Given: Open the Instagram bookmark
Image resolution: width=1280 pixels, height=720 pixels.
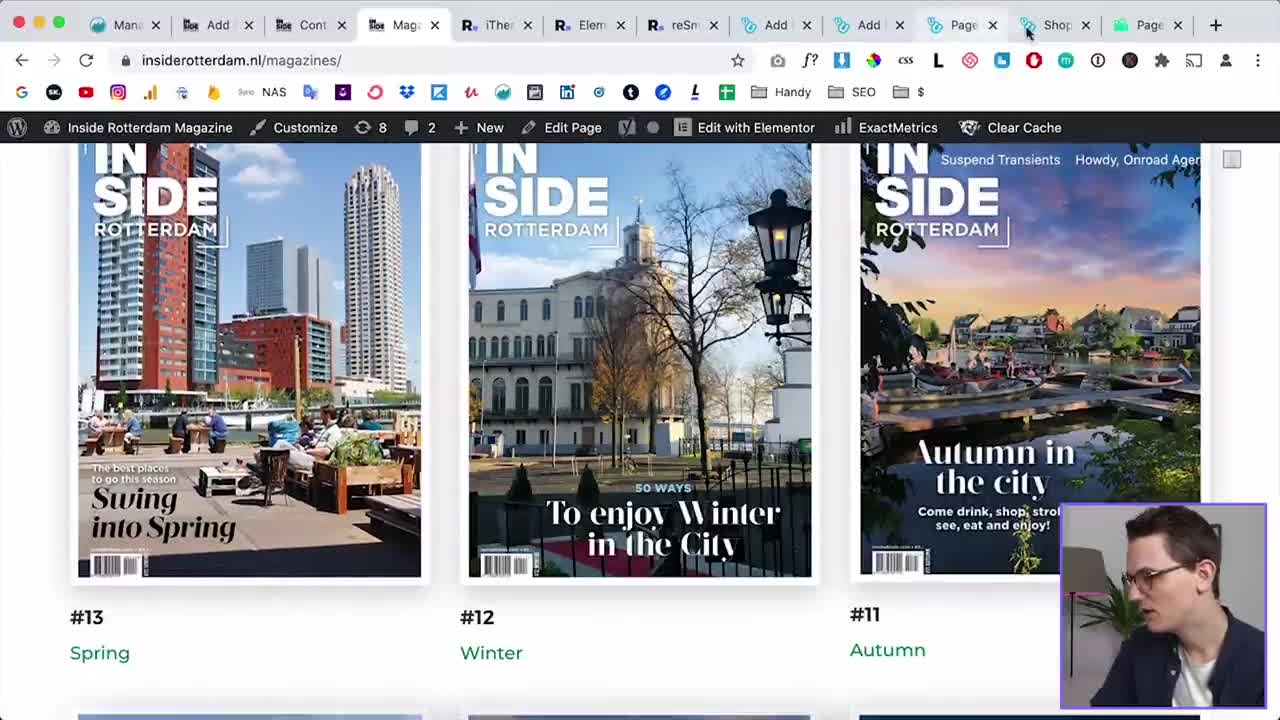Looking at the screenshot, I should (118, 92).
